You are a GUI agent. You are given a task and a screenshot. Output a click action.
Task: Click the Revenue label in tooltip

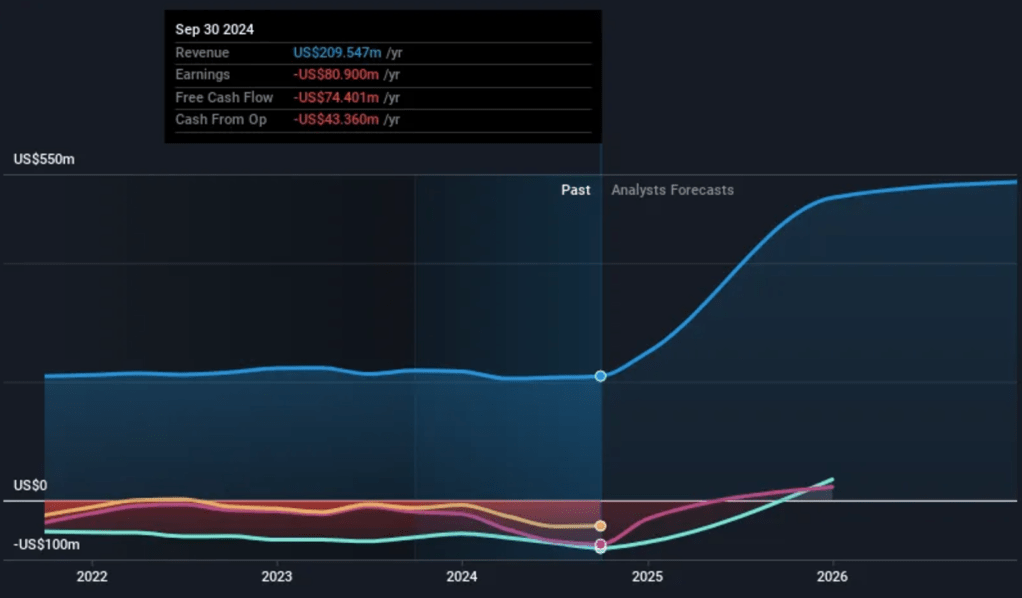pyautogui.click(x=202, y=53)
